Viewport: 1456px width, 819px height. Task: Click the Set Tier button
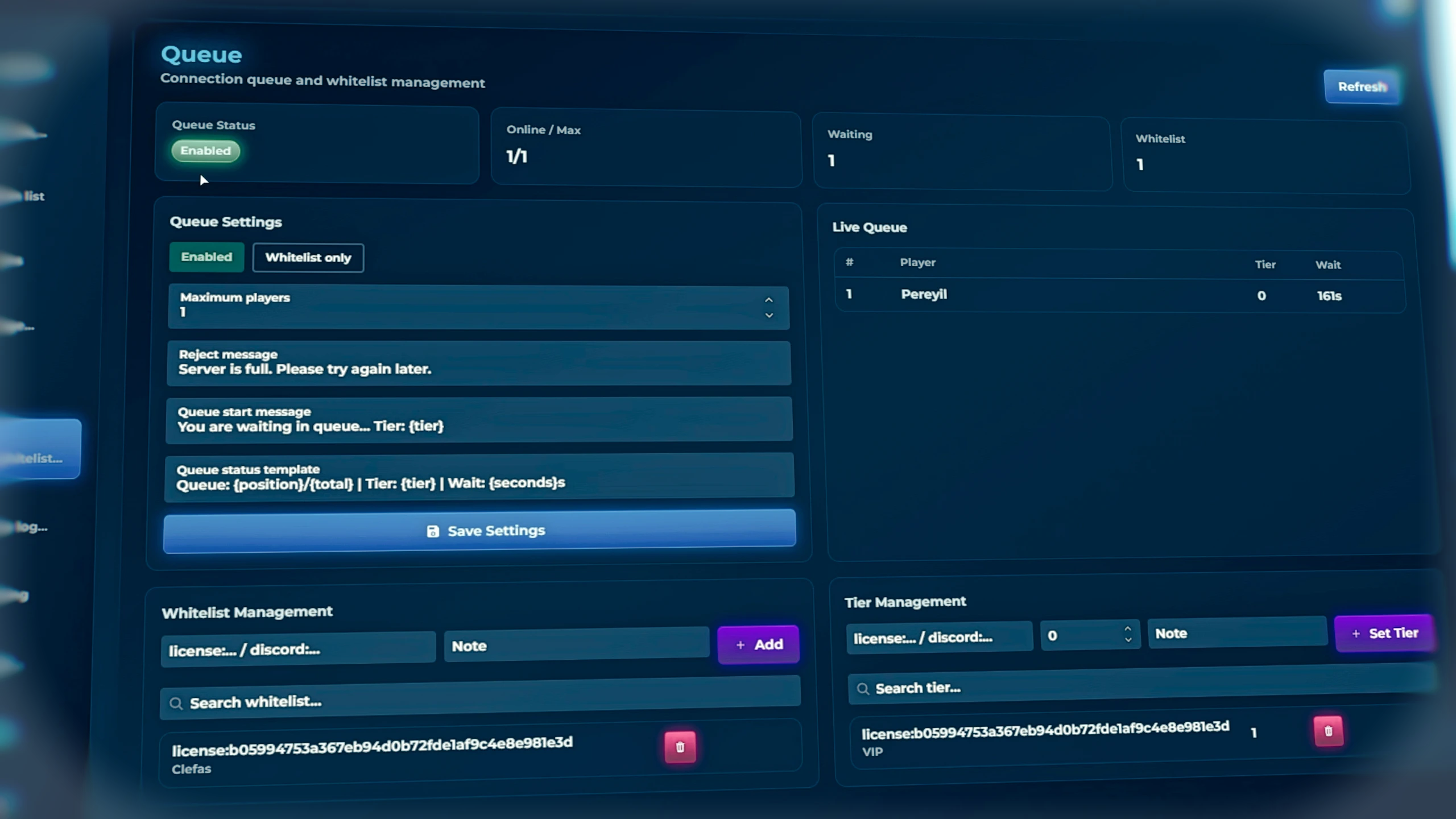(1384, 633)
